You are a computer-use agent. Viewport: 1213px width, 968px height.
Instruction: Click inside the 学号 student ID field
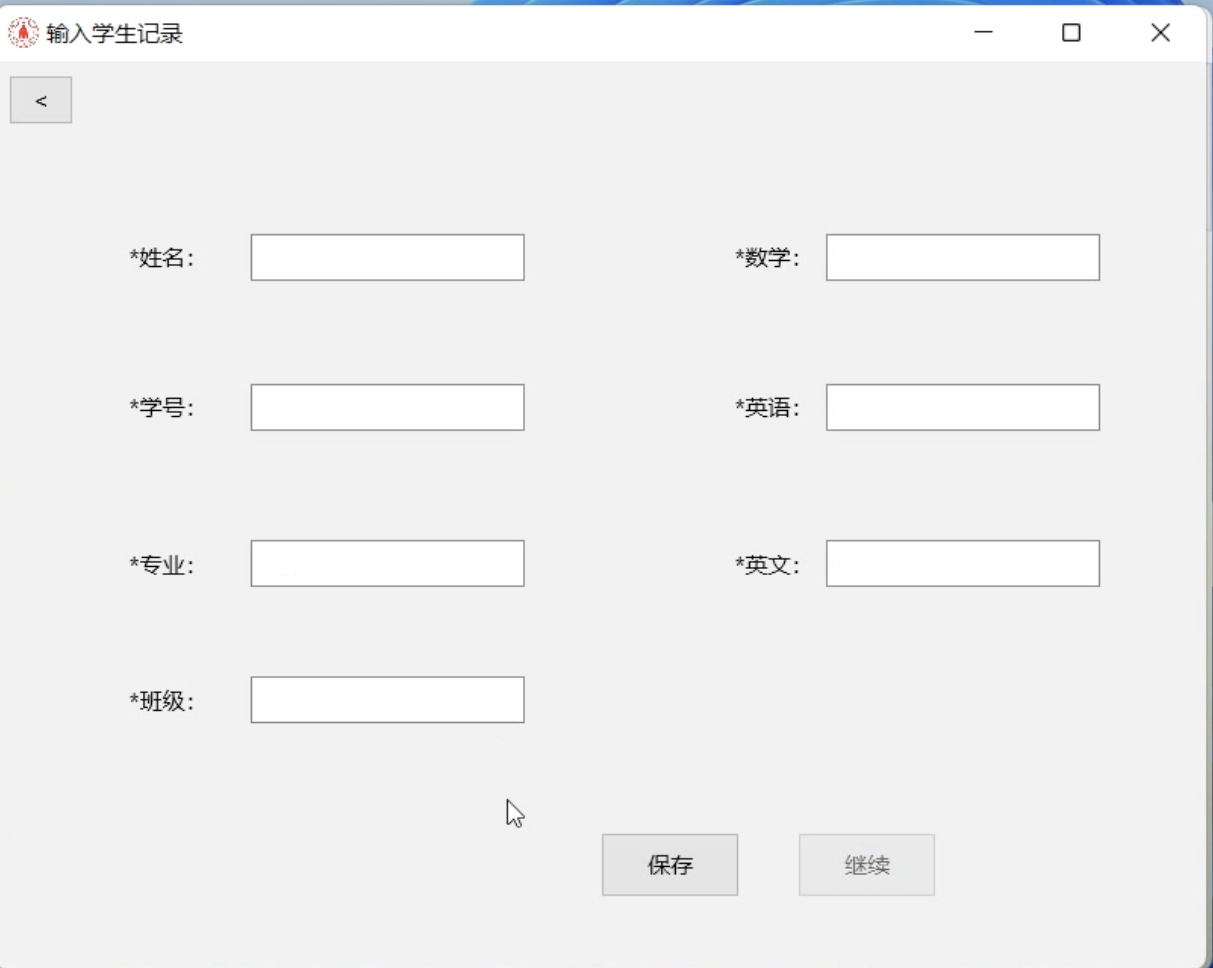pos(387,407)
